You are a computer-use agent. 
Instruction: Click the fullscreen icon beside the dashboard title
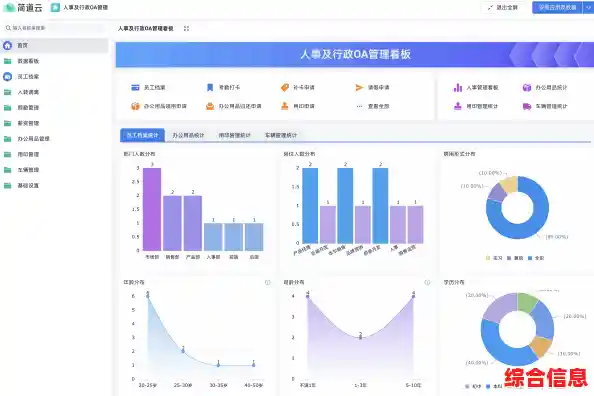[x=186, y=28]
